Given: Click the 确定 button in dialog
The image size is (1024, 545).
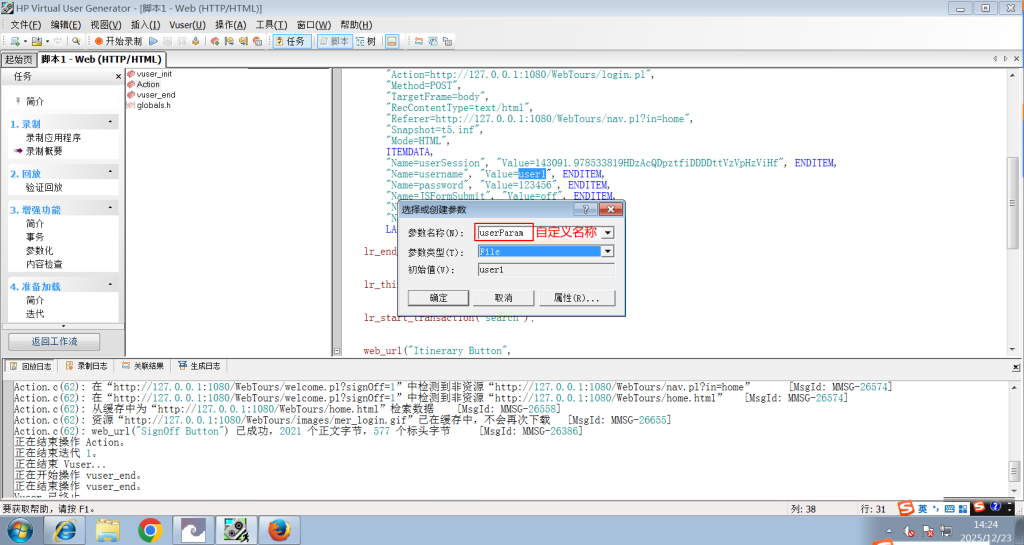Looking at the screenshot, I should pyautogui.click(x=438, y=298).
